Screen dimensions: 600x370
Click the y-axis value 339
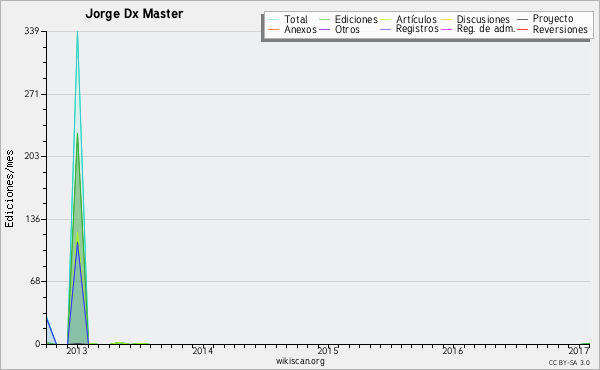pos(32,31)
